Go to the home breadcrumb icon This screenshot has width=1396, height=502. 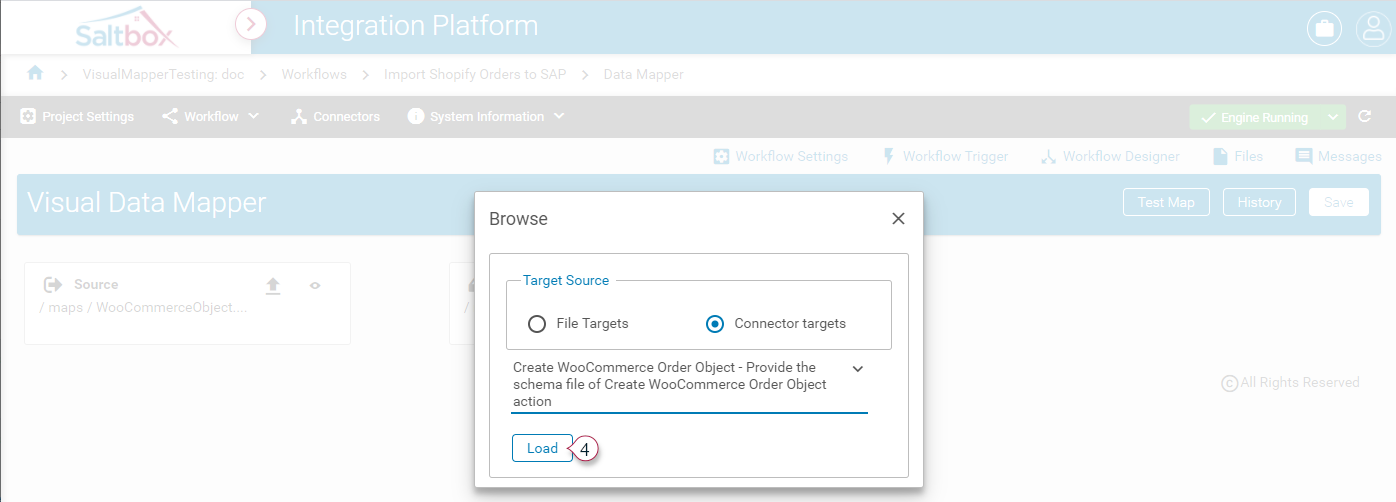pyautogui.click(x=35, y=73)
